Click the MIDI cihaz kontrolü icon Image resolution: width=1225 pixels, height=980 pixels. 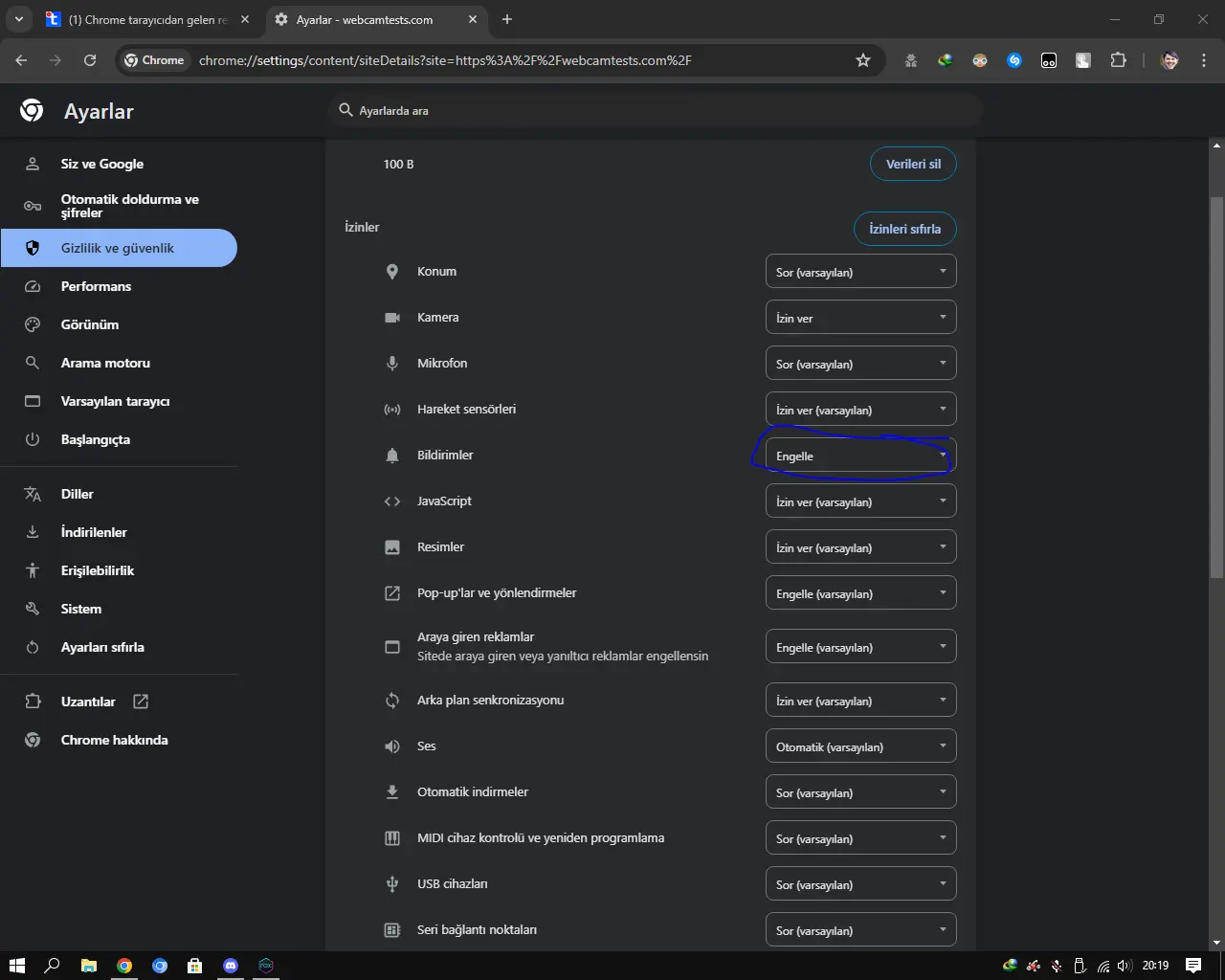pos(392,838)
